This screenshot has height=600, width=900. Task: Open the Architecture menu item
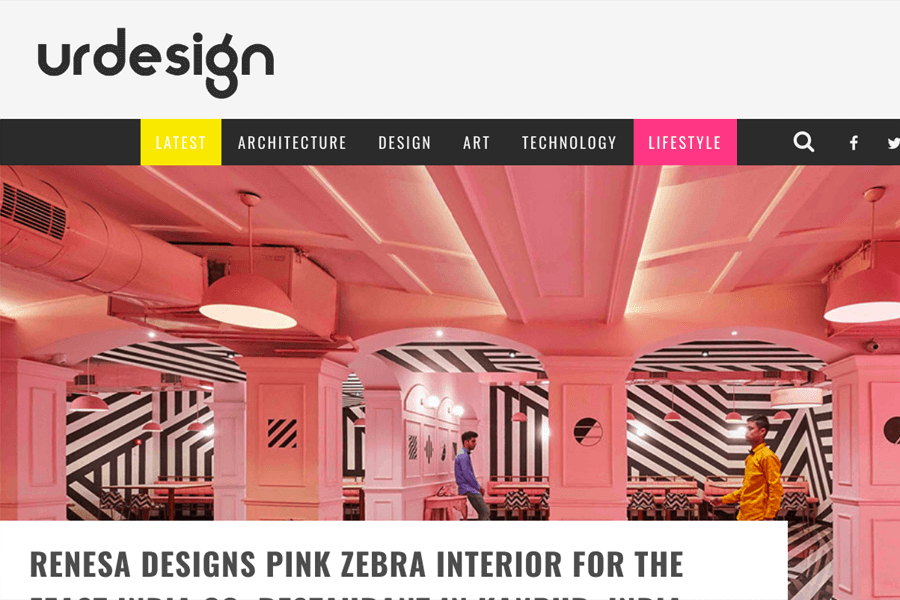pos(292,142)
